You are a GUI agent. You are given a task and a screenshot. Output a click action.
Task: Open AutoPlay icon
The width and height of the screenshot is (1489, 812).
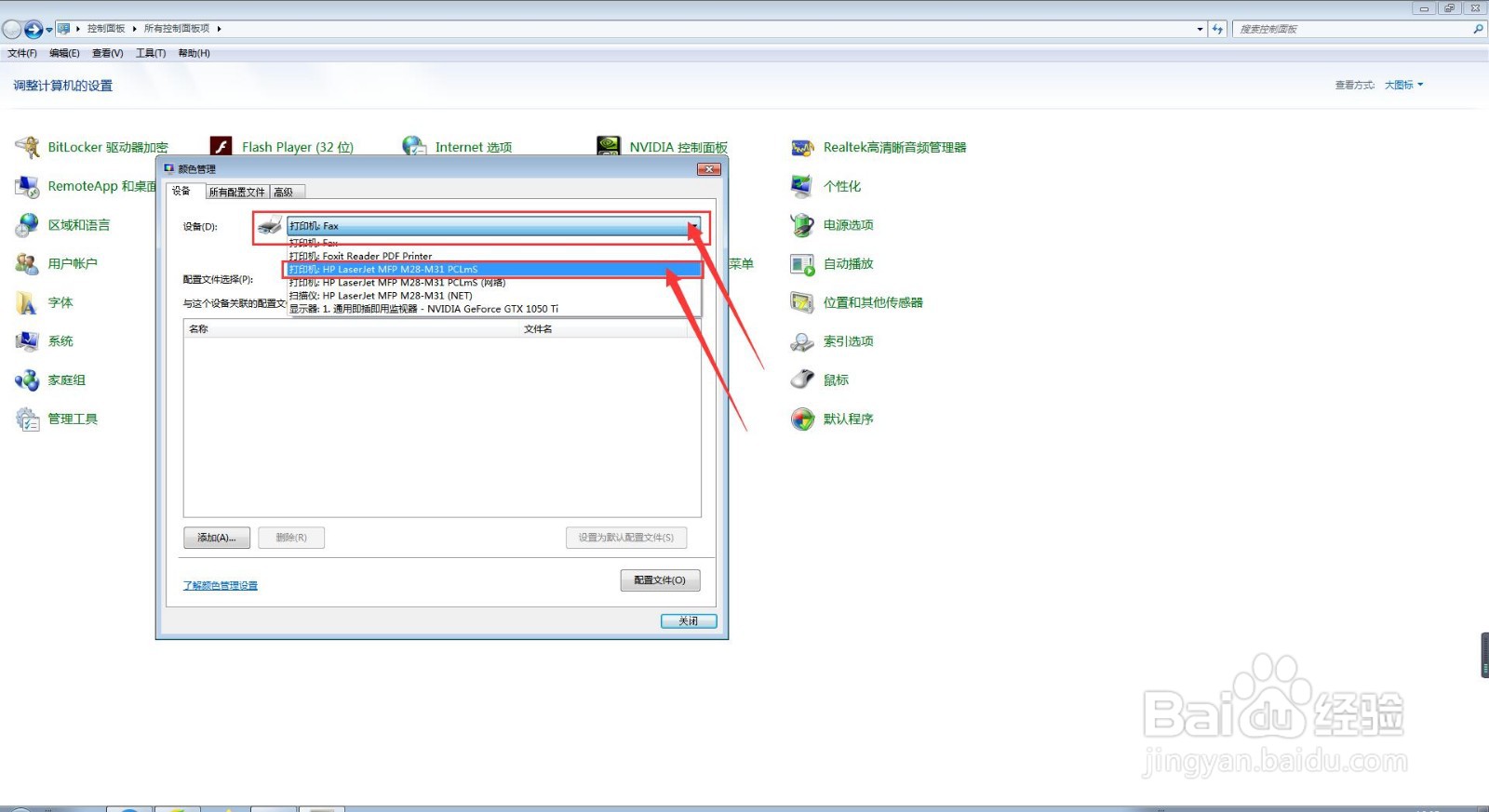(802, 264)
